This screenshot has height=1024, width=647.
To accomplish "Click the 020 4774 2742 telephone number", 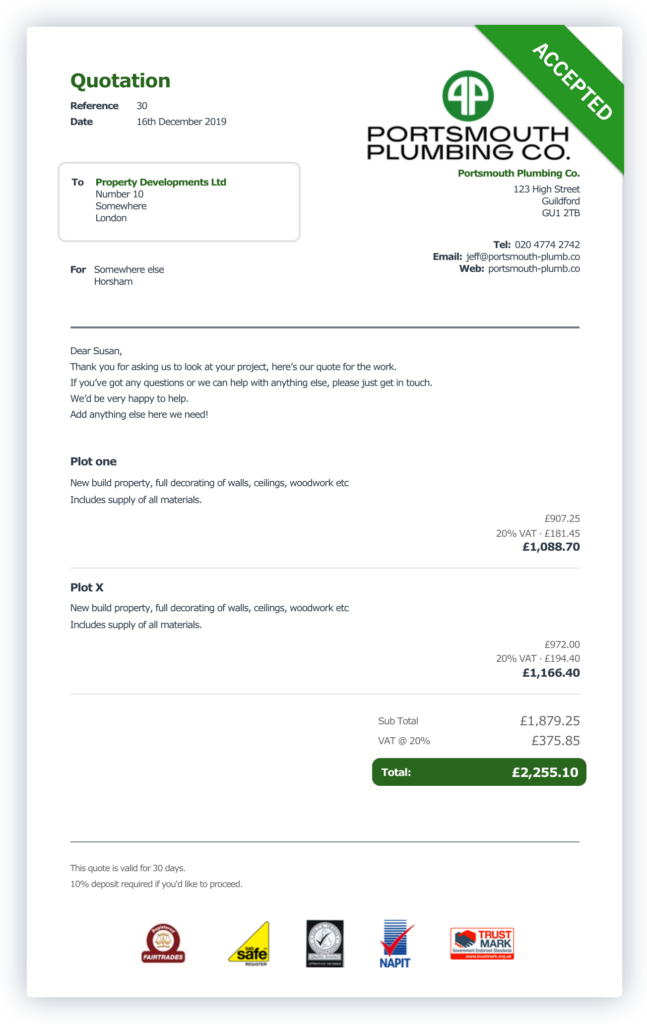I will 547,244.
